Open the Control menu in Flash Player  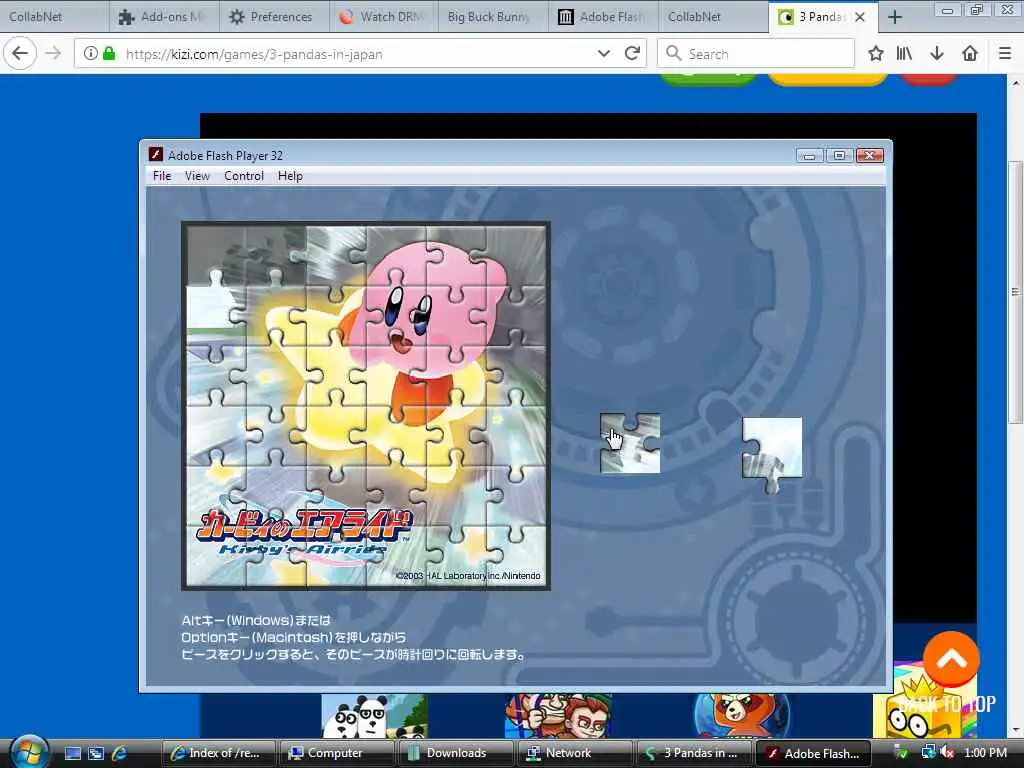tap(244, 176)
